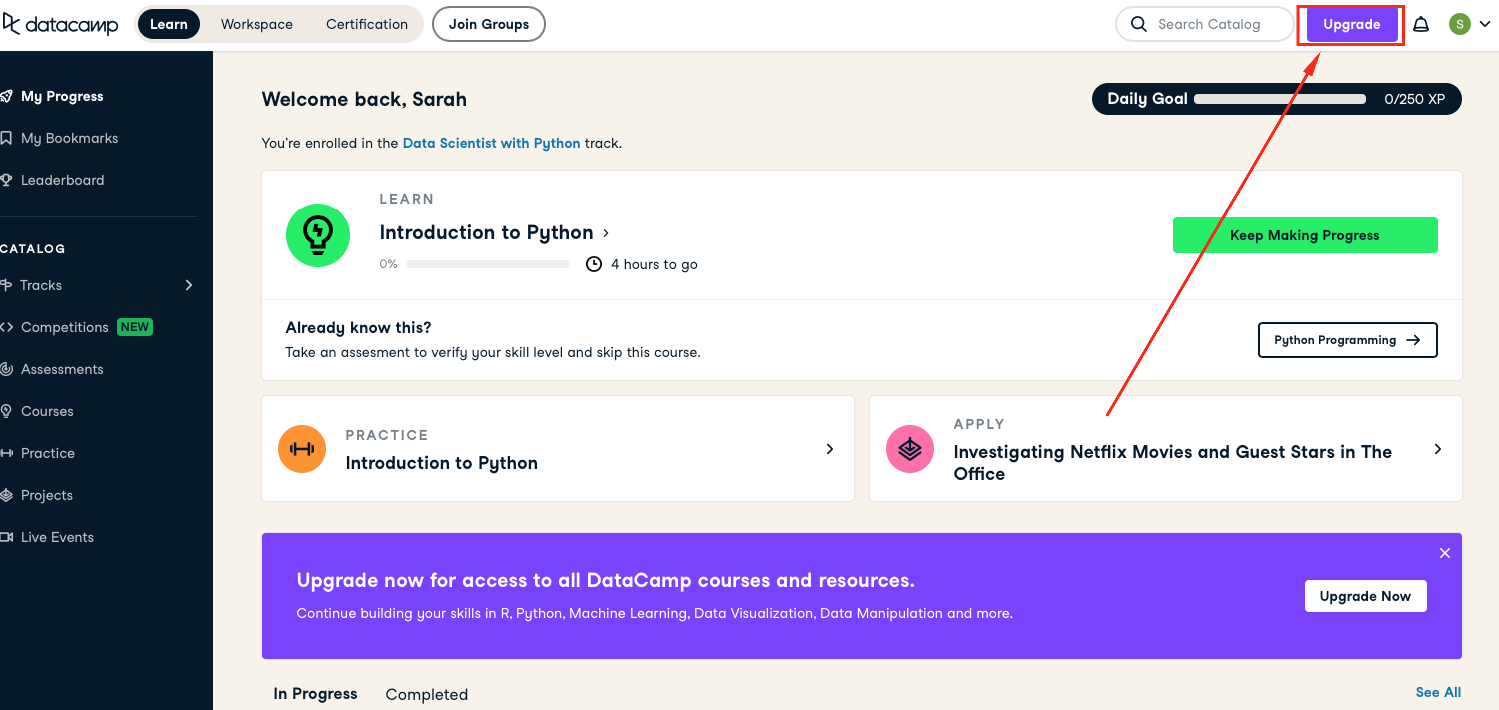The width and height of the screenshot is (1499, 710).
Task: Focus the Search Catalog field
Action: (1205, 24)
